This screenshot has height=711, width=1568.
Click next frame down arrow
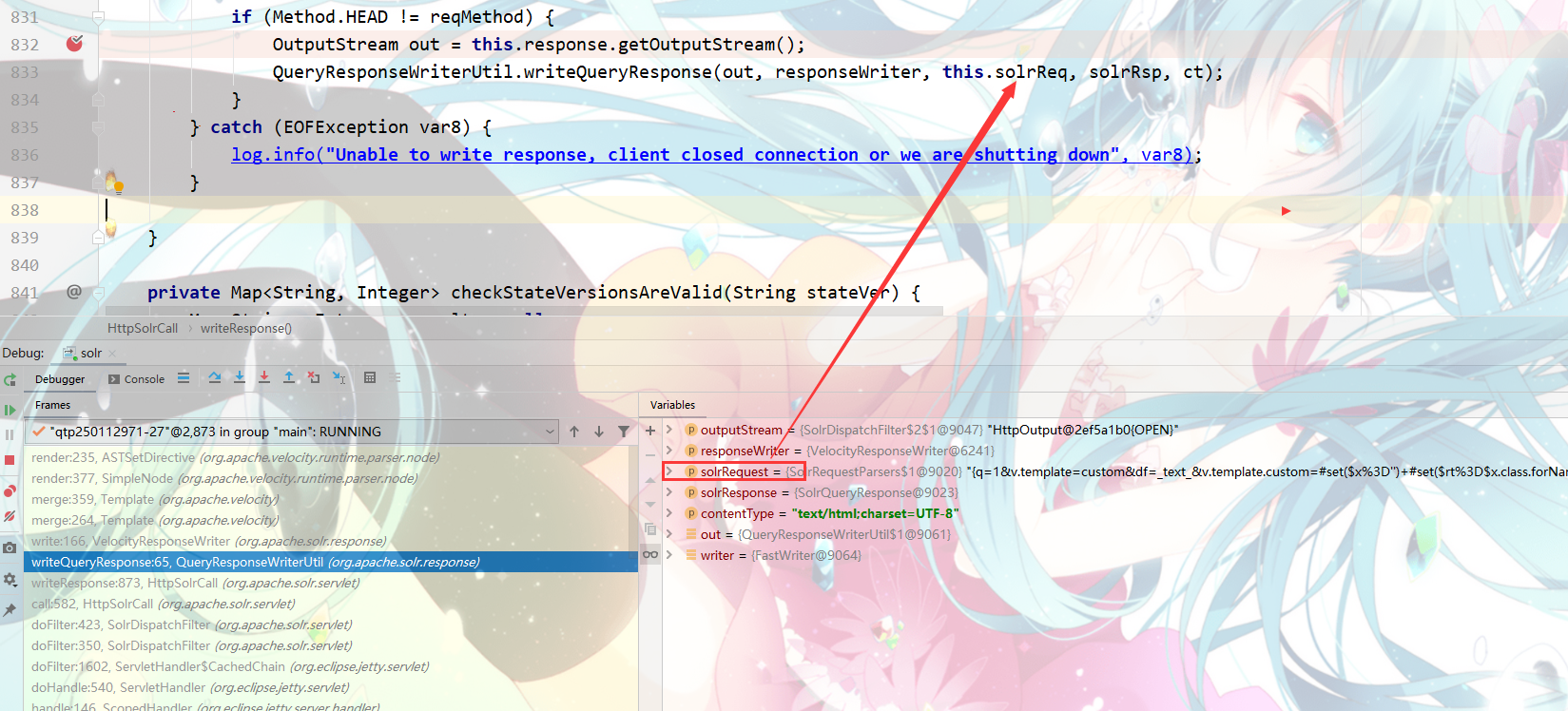coord(599,432)
